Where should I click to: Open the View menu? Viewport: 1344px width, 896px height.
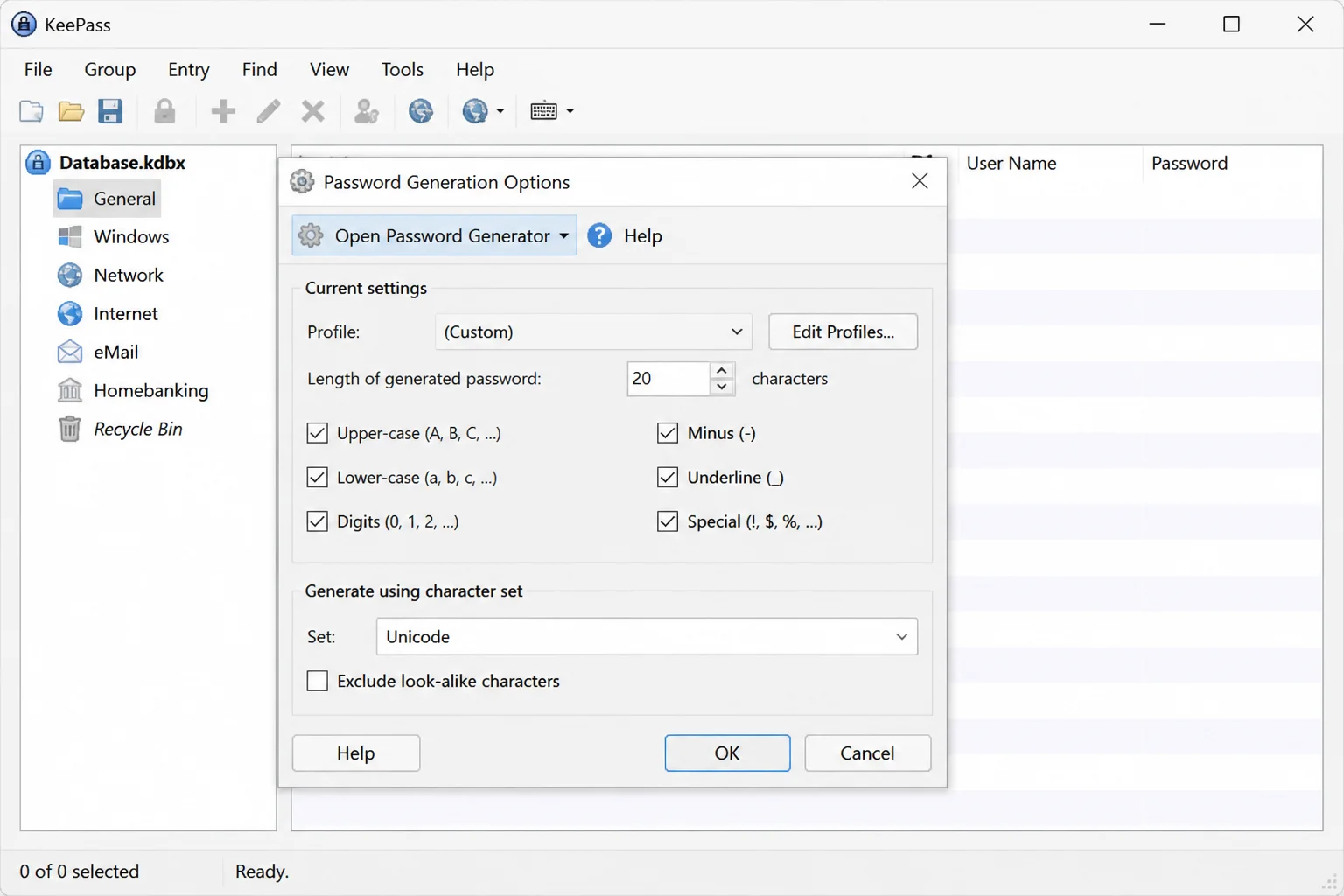(x=329, y=69)
